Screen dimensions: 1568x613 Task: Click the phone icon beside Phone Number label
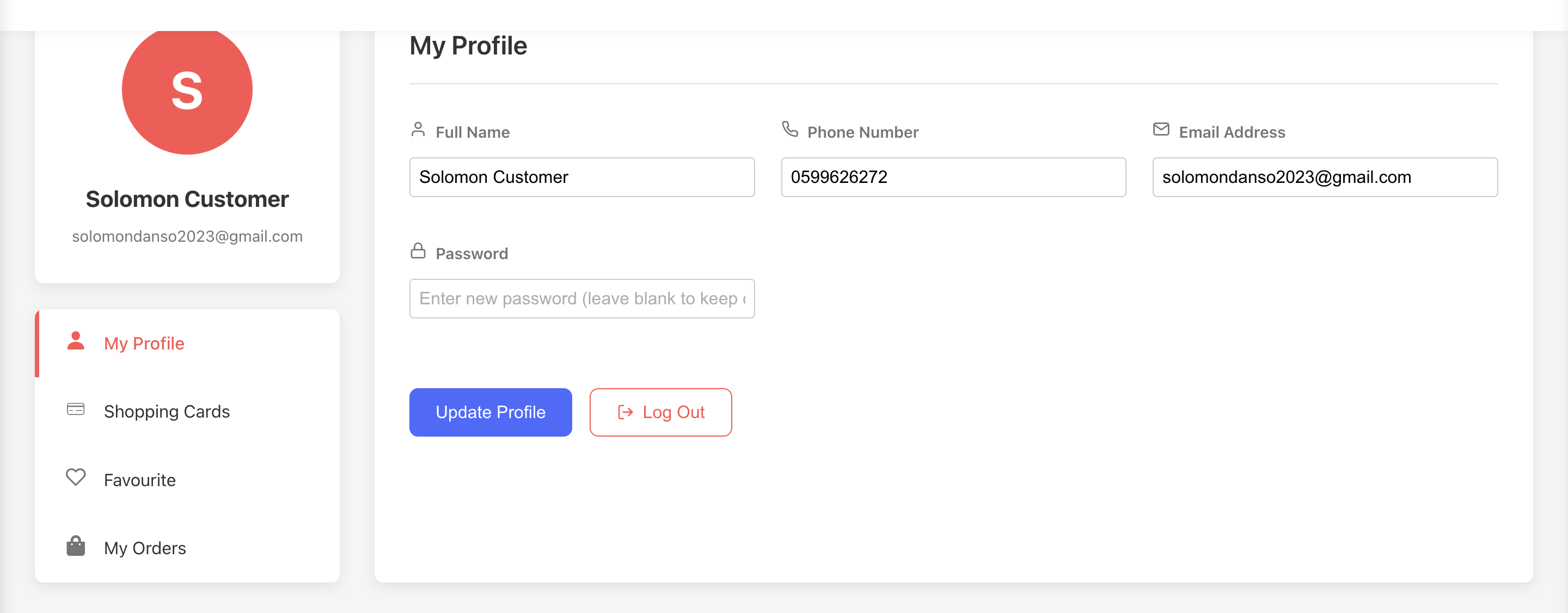pyautogui.click(x=789, y=130)
